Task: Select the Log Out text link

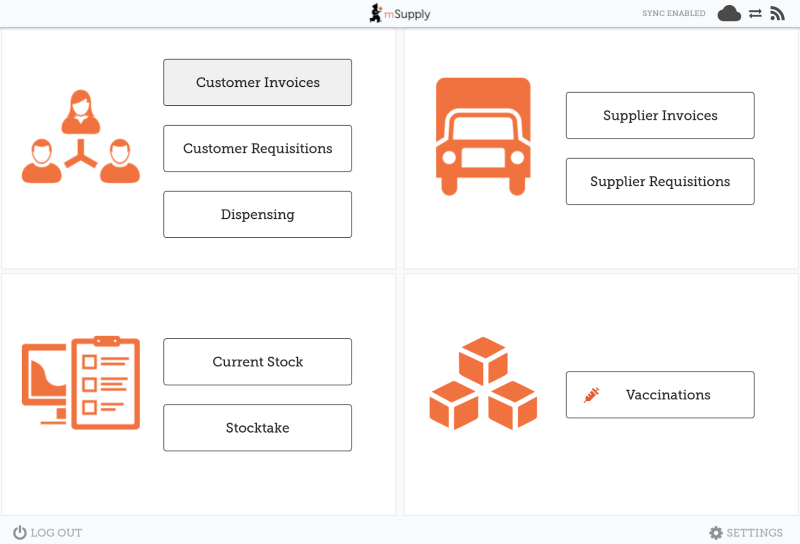Action: [56, 533]
